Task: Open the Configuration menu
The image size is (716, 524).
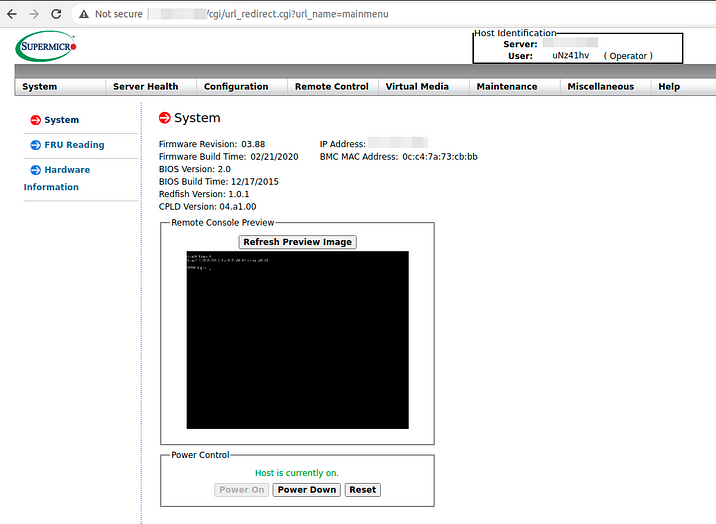Action: 236,87
